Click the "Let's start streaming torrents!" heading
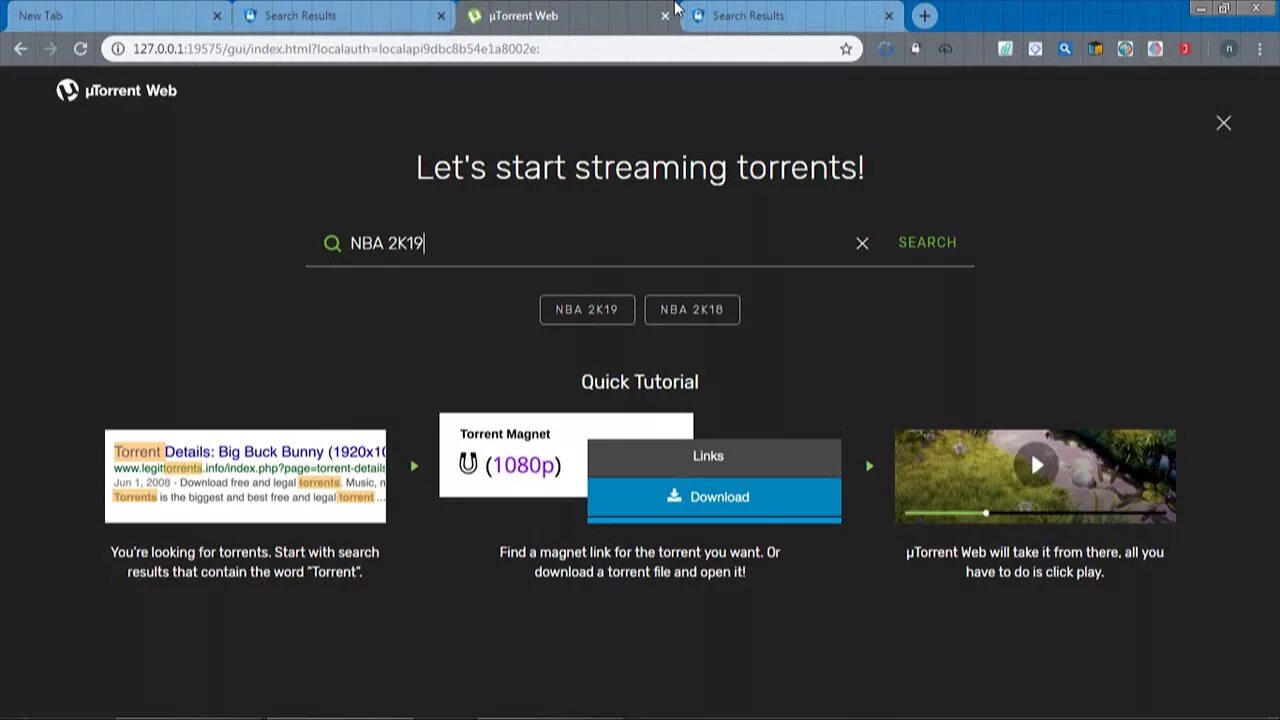 point(640,167)
